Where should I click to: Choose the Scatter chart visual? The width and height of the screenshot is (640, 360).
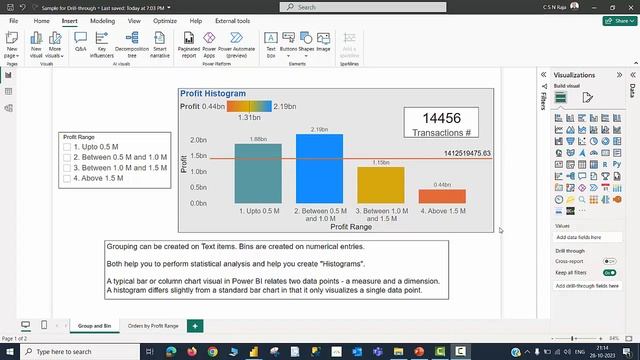[582, 141]
